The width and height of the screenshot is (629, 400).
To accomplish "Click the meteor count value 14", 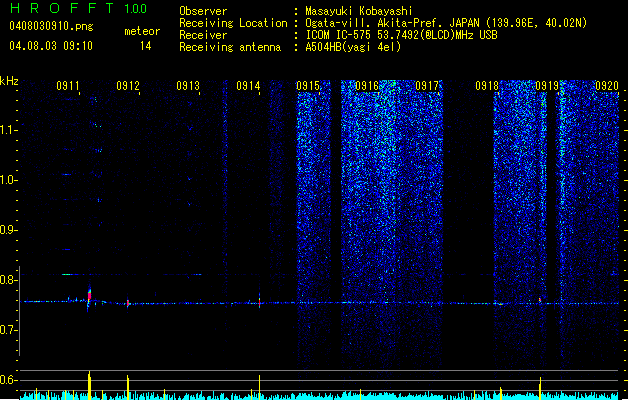I will coord(146,46).
